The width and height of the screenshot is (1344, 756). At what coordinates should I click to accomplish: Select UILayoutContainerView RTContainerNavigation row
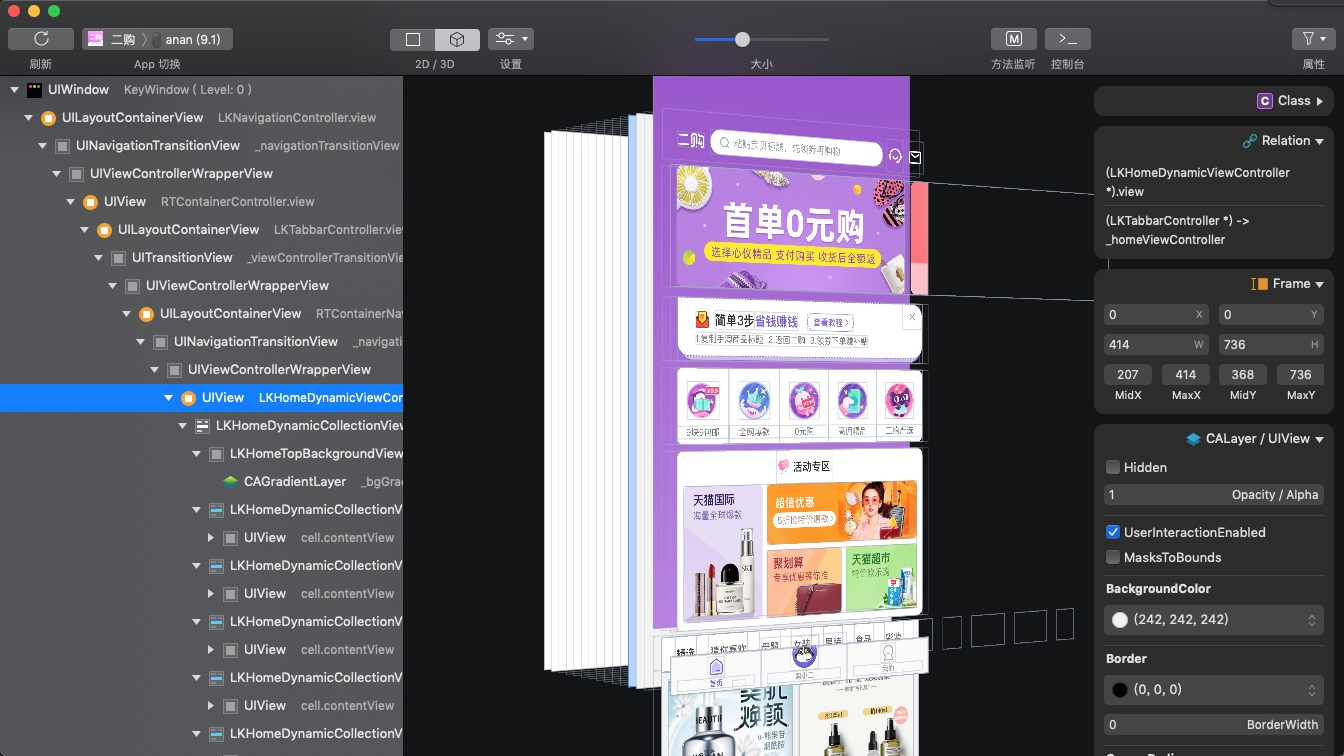click(201, 314)
